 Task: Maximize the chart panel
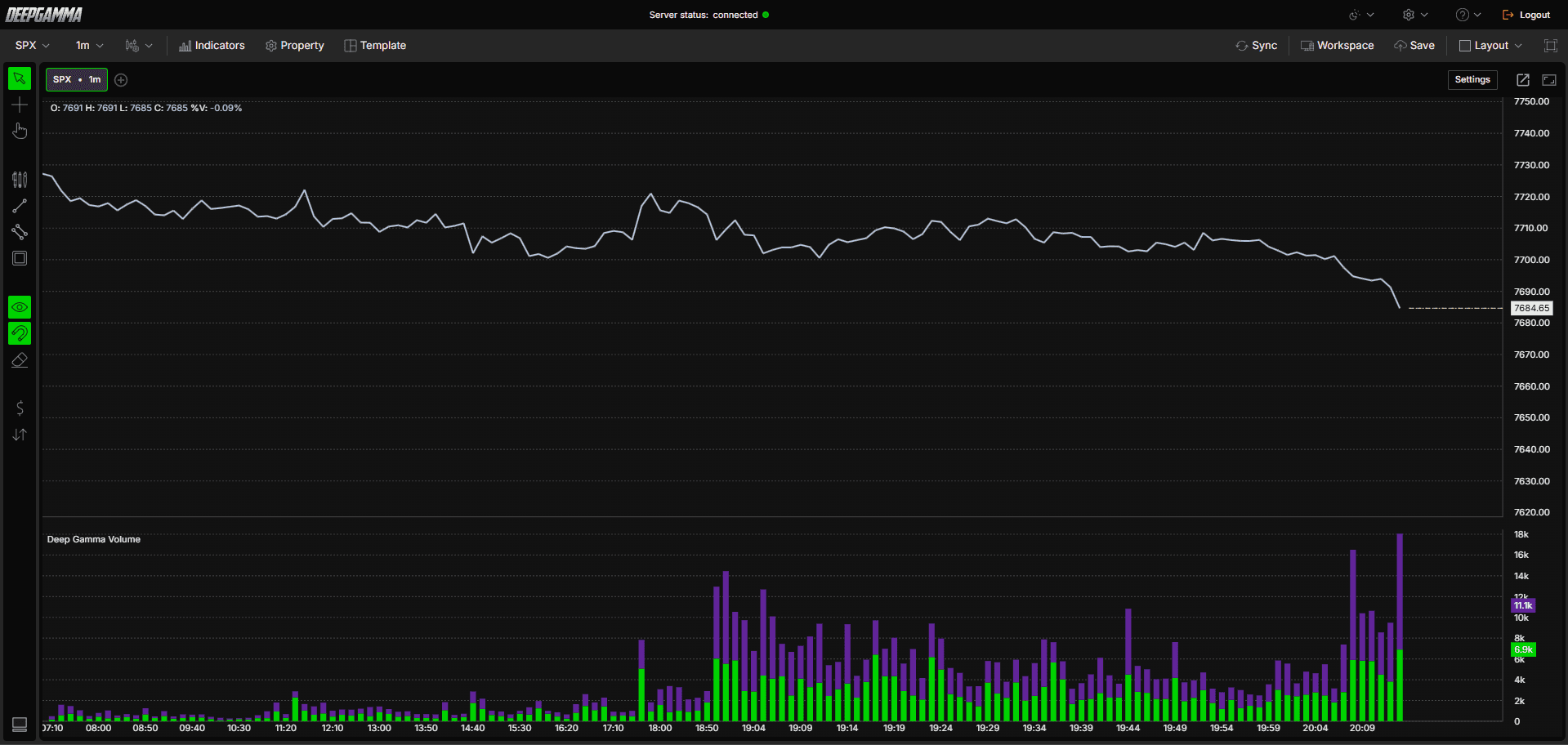tap(1549, 80)
